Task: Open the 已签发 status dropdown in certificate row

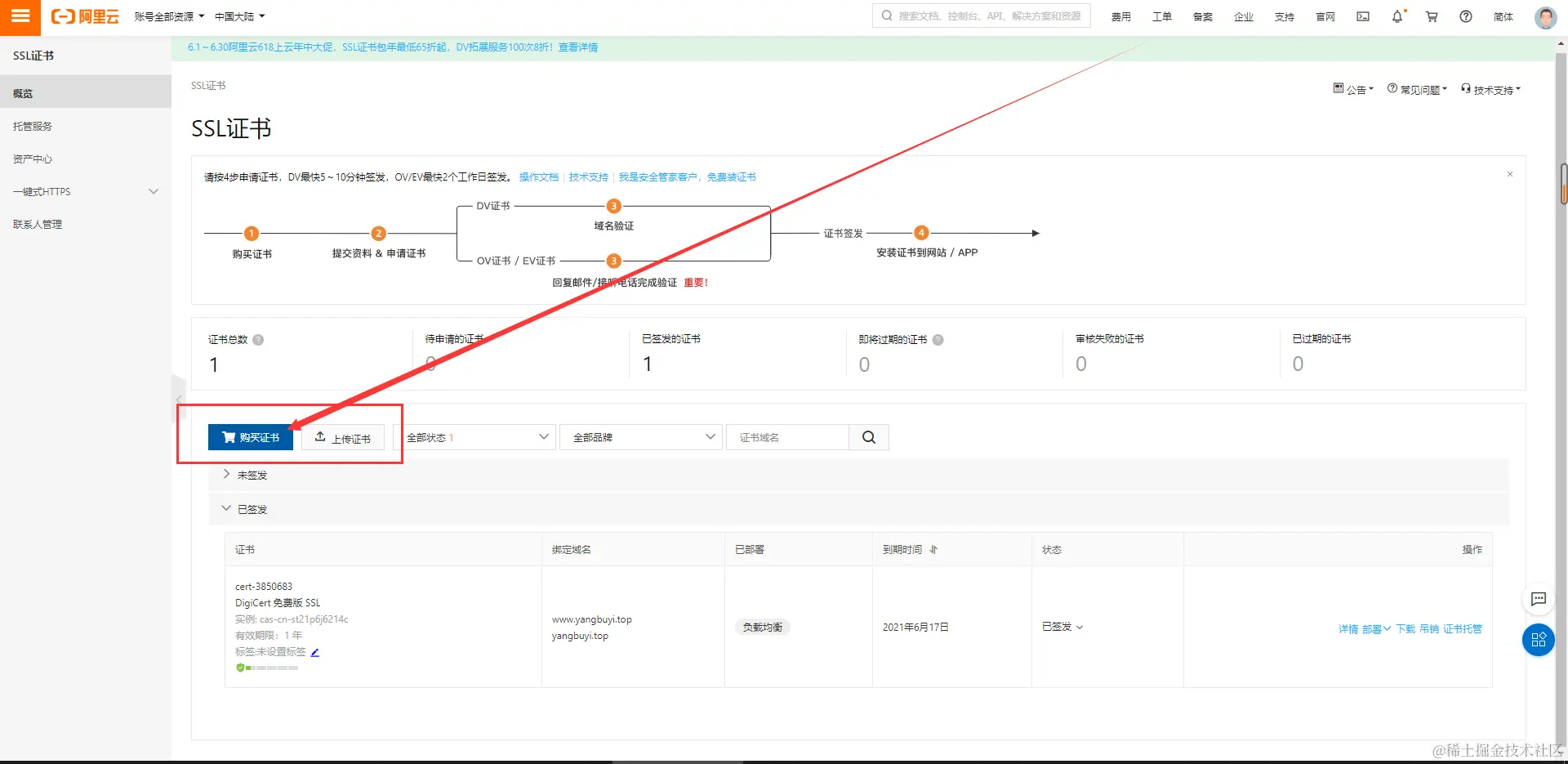Action: coord(1062,627)
